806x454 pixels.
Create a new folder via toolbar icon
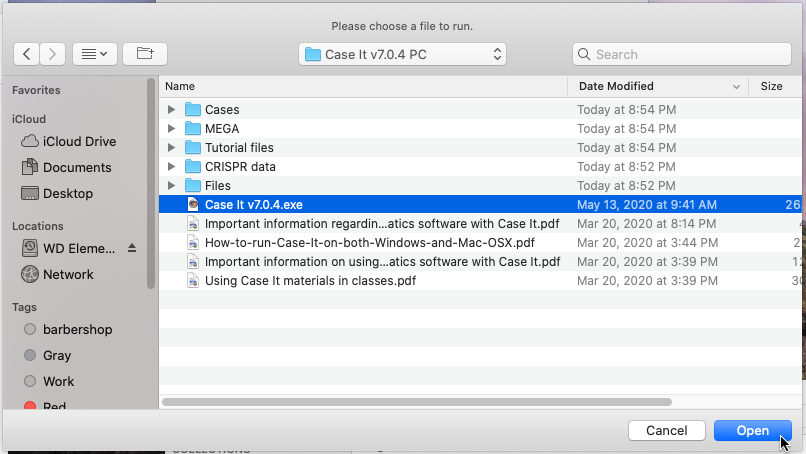(145, 54)
